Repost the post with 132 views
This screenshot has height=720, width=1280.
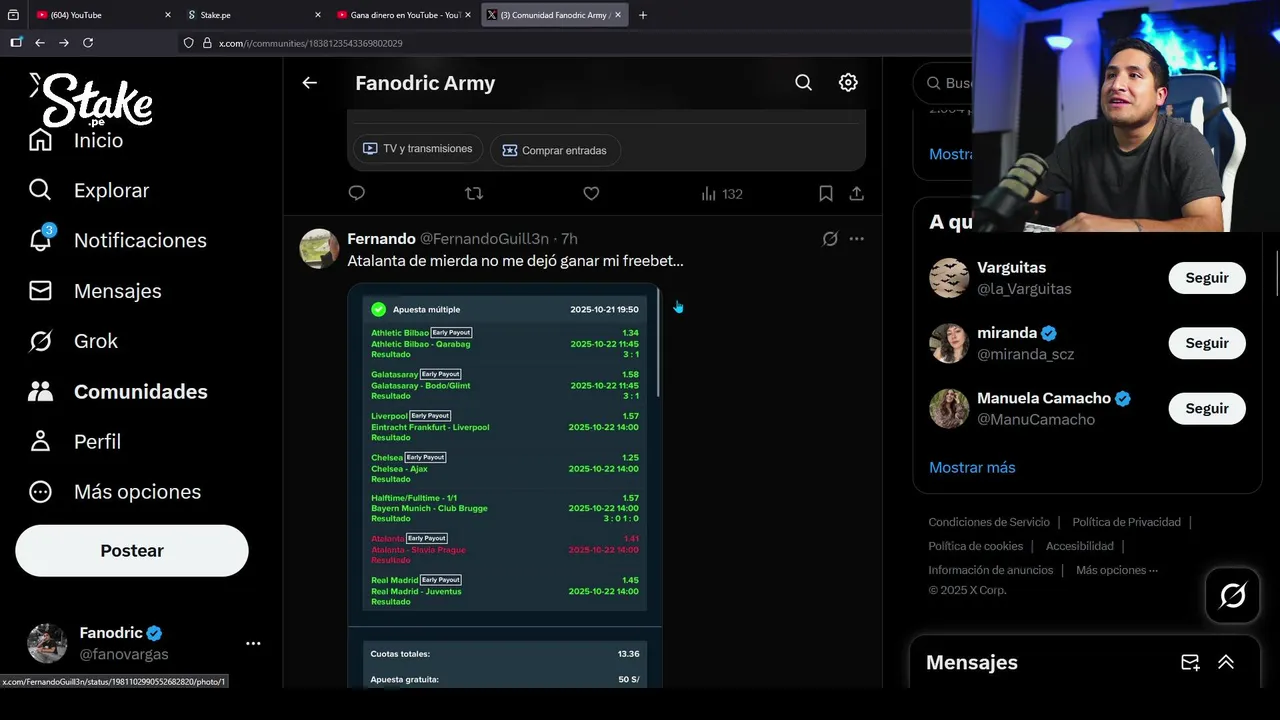[474, 193]
